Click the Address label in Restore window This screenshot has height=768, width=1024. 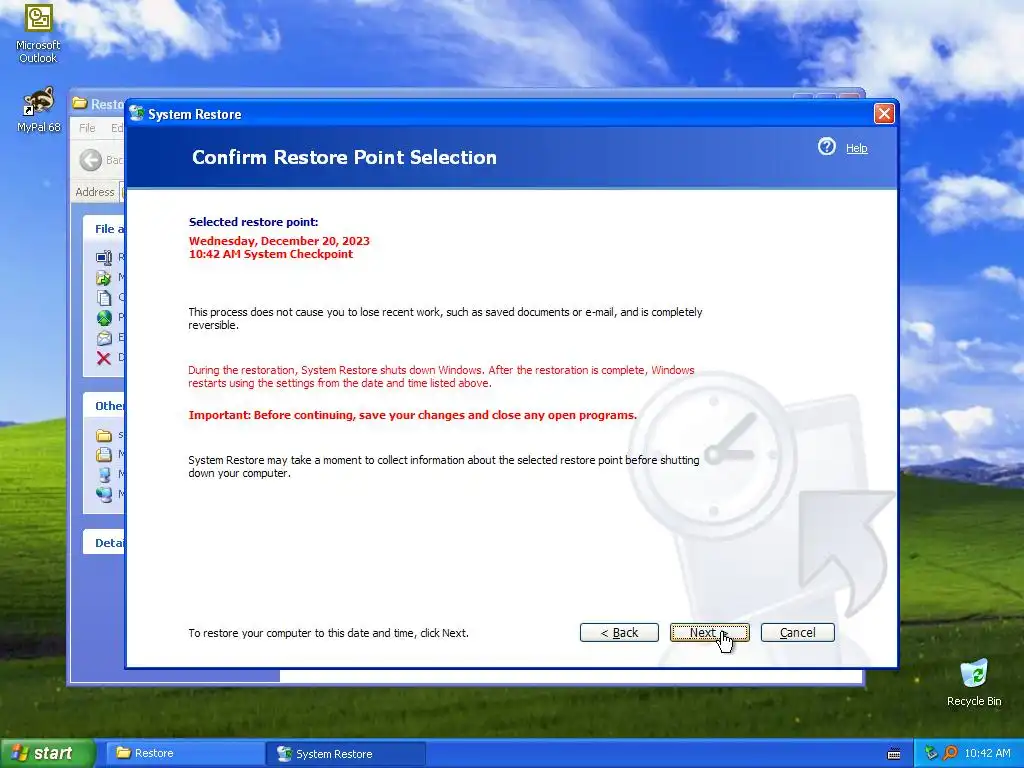(95, 192)
